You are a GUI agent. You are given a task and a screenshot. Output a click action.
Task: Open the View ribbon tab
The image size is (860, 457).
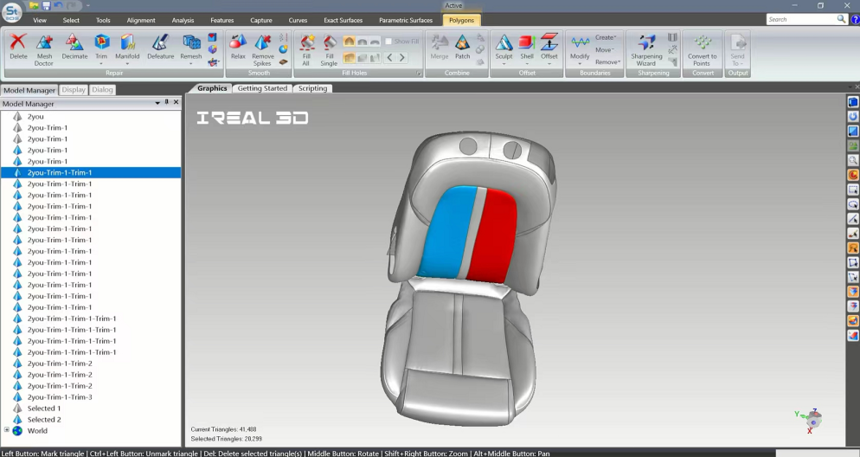pyautogui.click(x=39, y=20)
